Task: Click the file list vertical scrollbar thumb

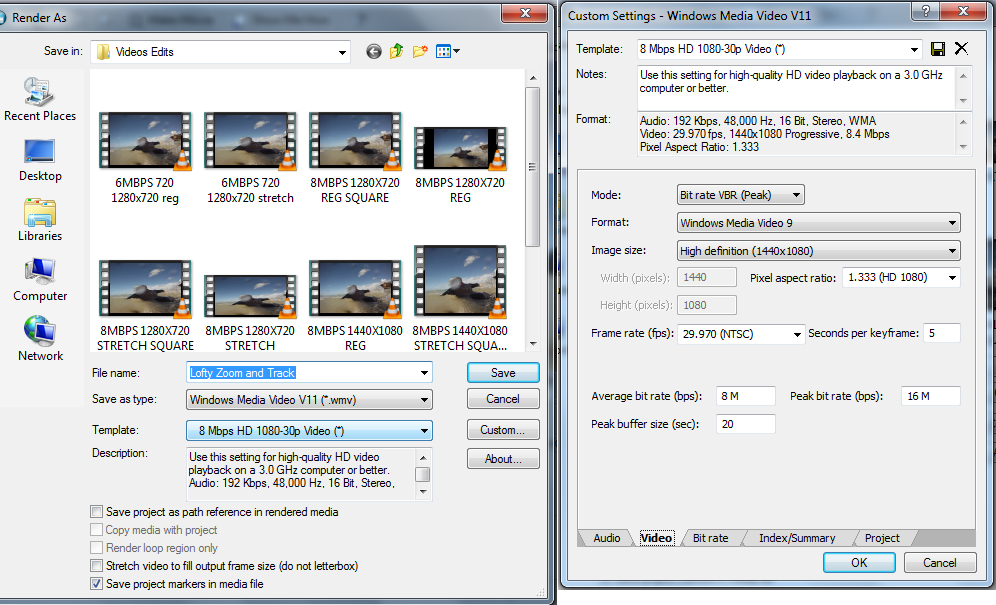Action: [532, 167]
